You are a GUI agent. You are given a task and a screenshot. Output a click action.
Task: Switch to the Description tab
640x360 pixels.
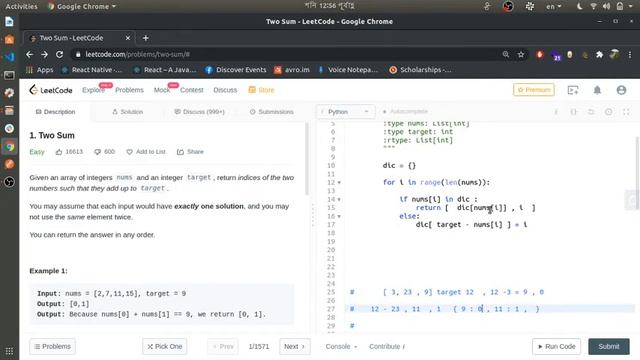pyautogui.click(x=56, y=112)
